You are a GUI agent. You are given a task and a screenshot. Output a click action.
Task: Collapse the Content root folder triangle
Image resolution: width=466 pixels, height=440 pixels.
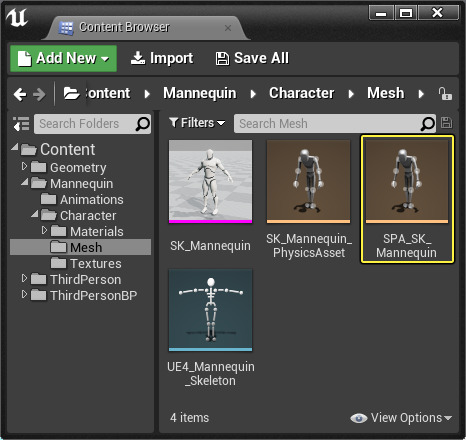(15, 147)
